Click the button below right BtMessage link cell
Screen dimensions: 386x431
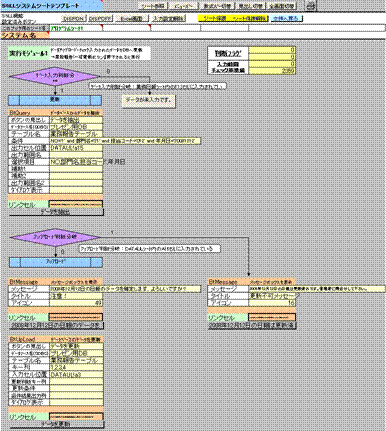tap(252, 325)
